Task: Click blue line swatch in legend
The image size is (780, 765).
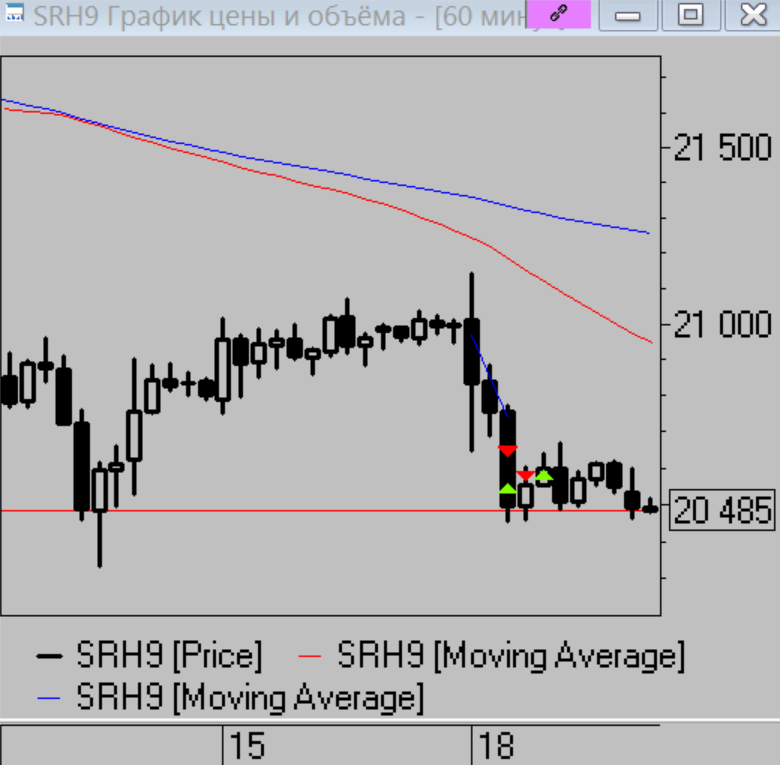Action: click(51, 696)
